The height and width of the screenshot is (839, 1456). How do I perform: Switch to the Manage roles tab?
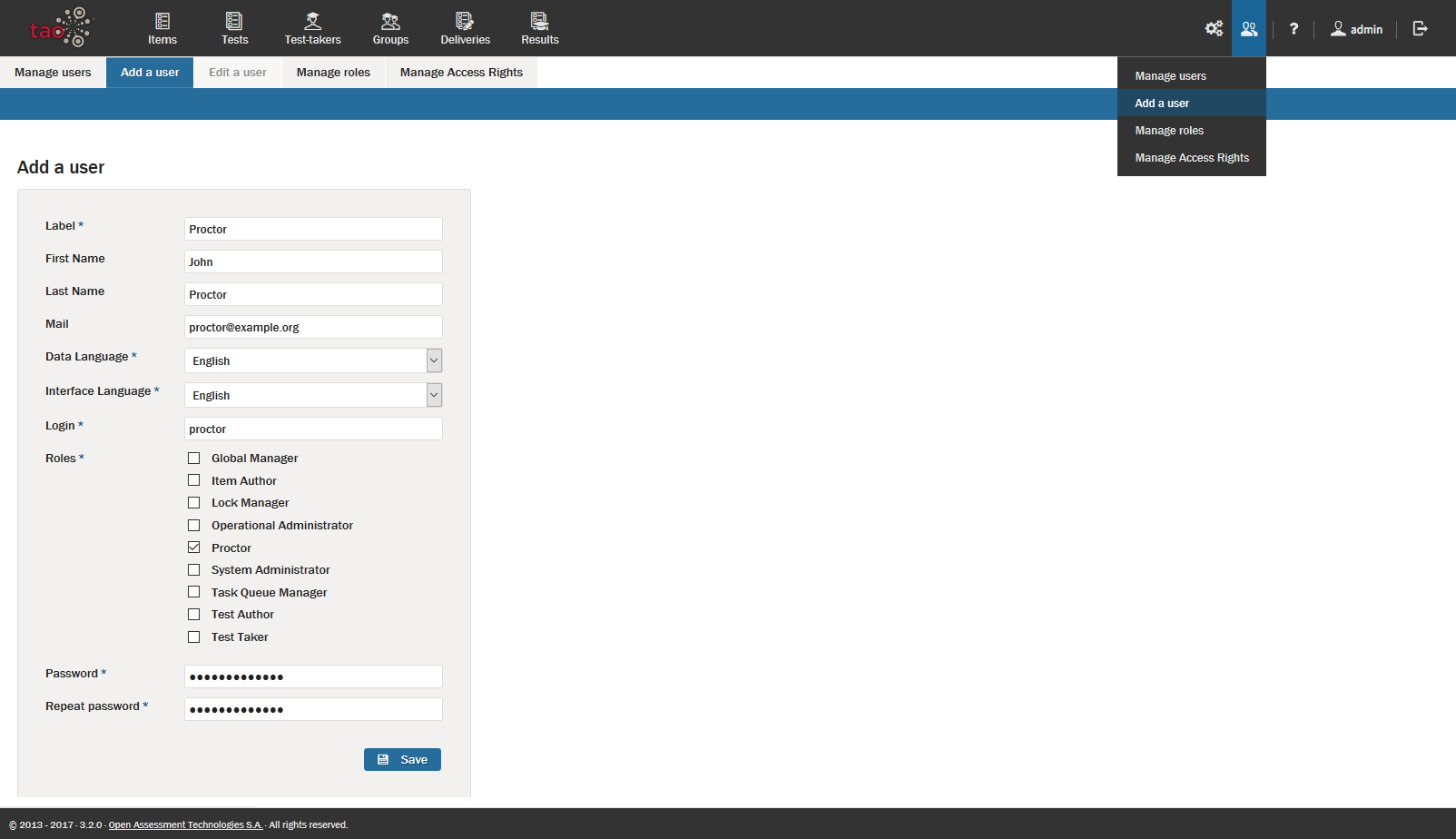coord(333,73)
